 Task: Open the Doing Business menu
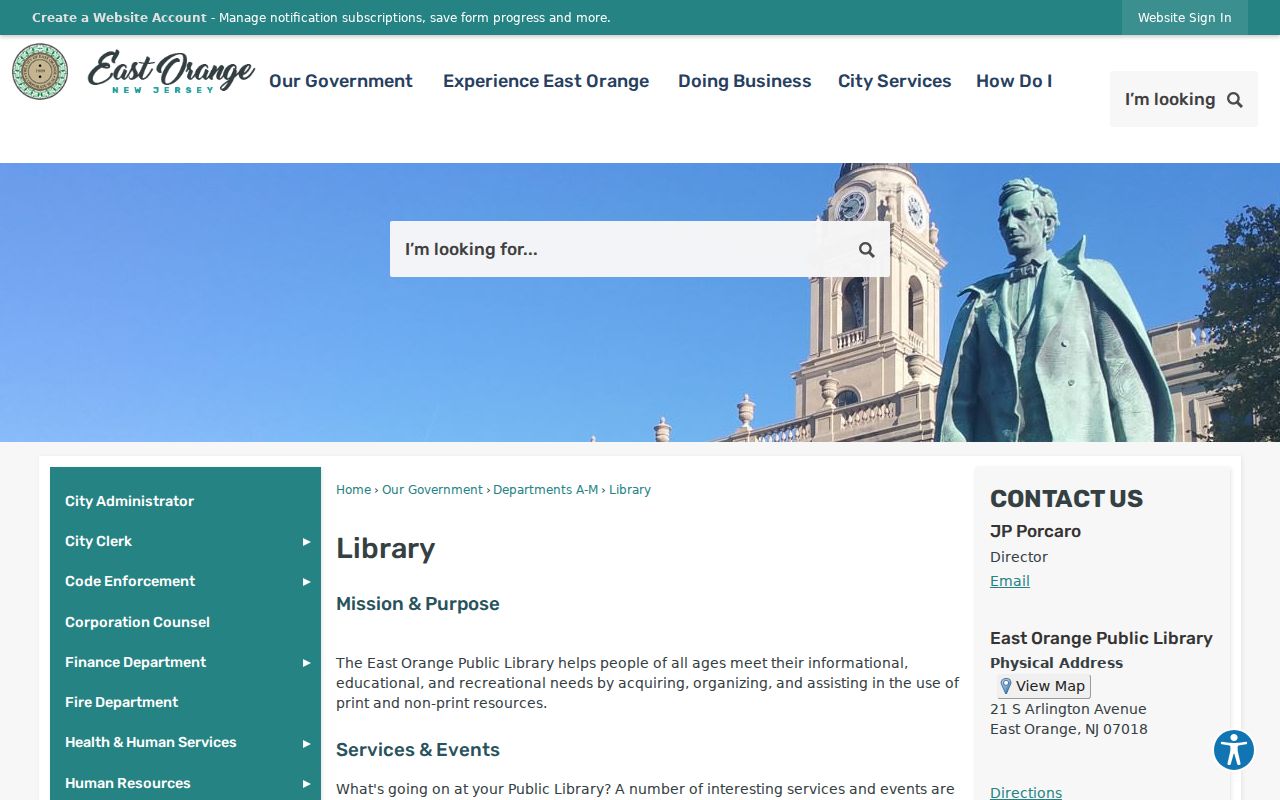point(745,81)
